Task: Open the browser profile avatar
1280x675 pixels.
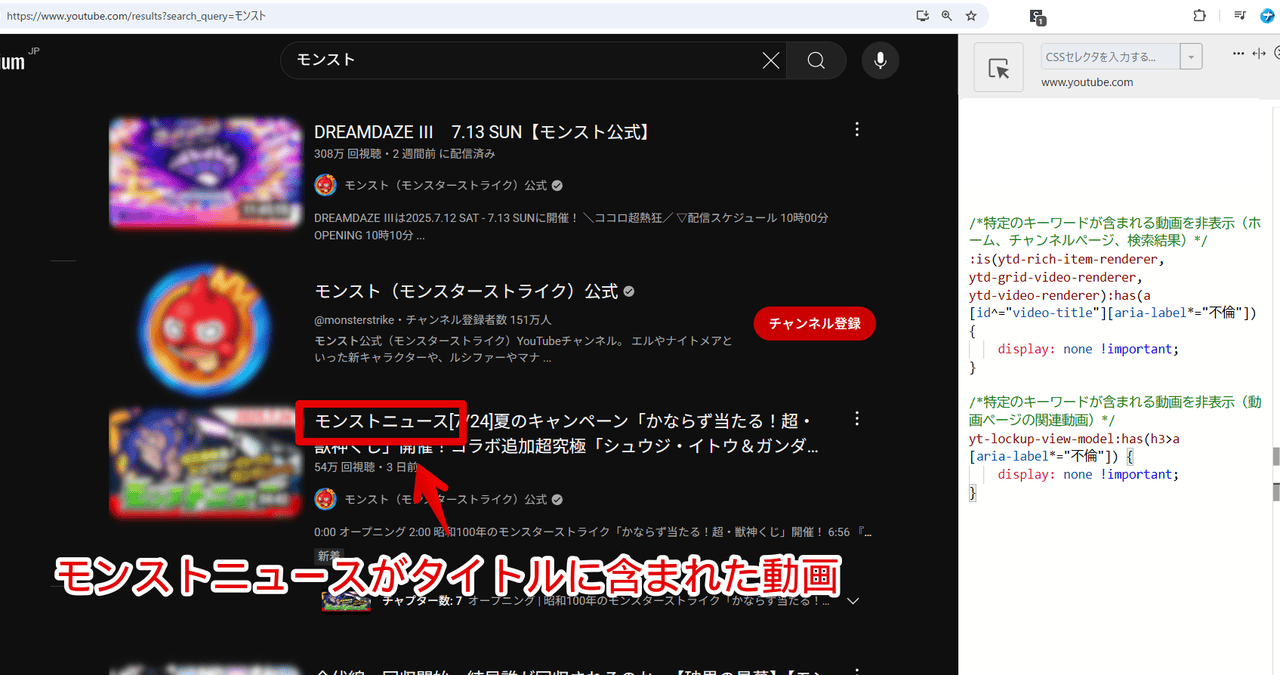Action: 1268,16
